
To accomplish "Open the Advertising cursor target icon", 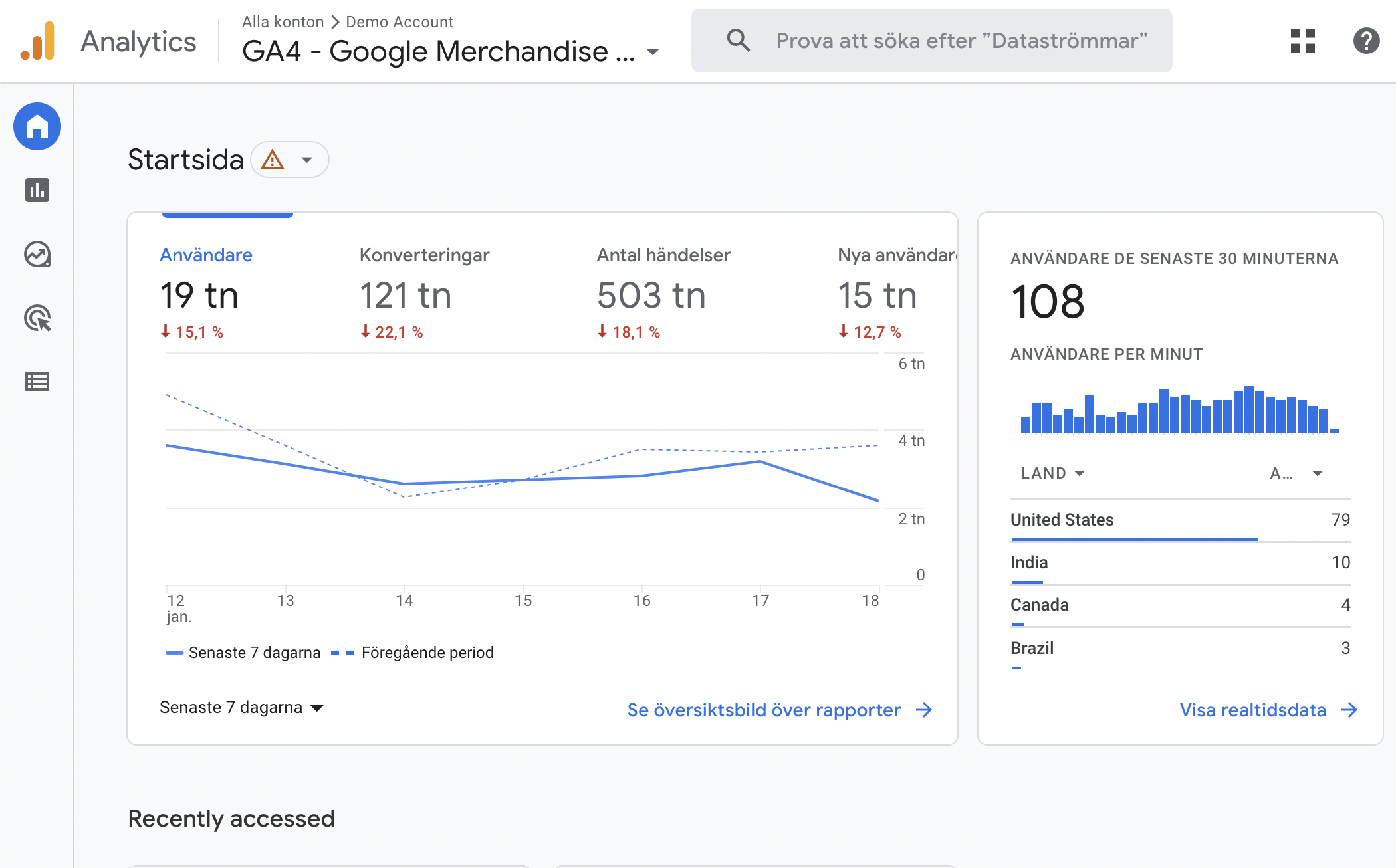I will (x=37, y=318).
